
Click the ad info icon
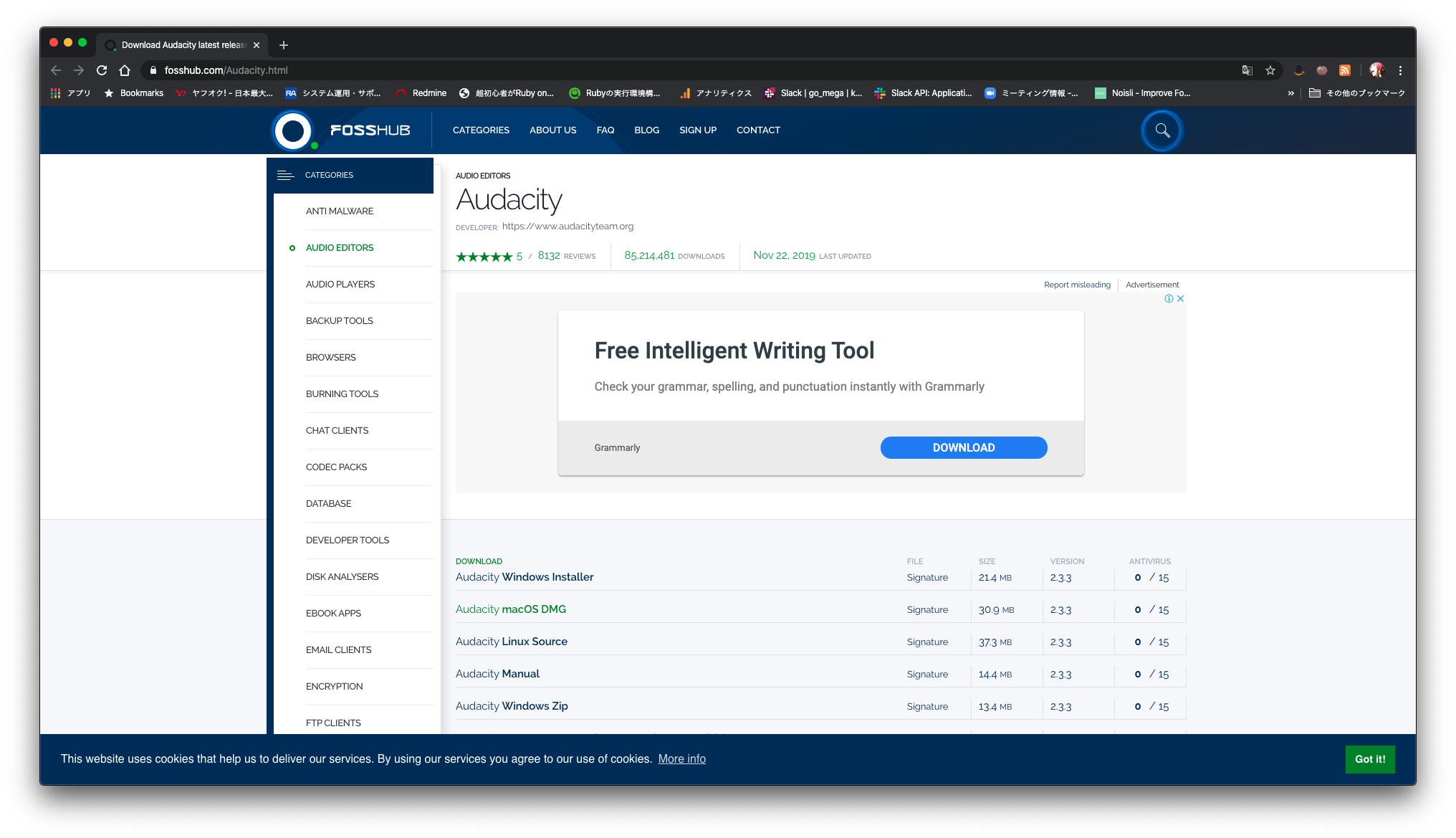click(x=1169, y=298)
